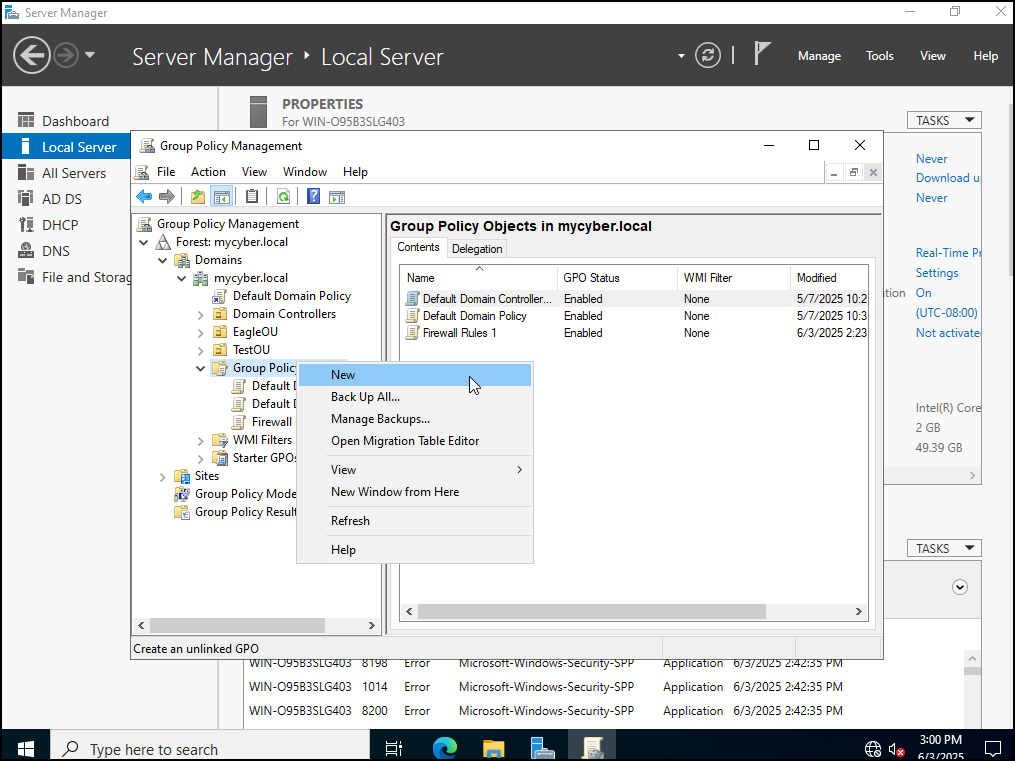The width and height of the screenshot is (1015, 761).
Task: Choose New in the context menu
Action: 415,375
